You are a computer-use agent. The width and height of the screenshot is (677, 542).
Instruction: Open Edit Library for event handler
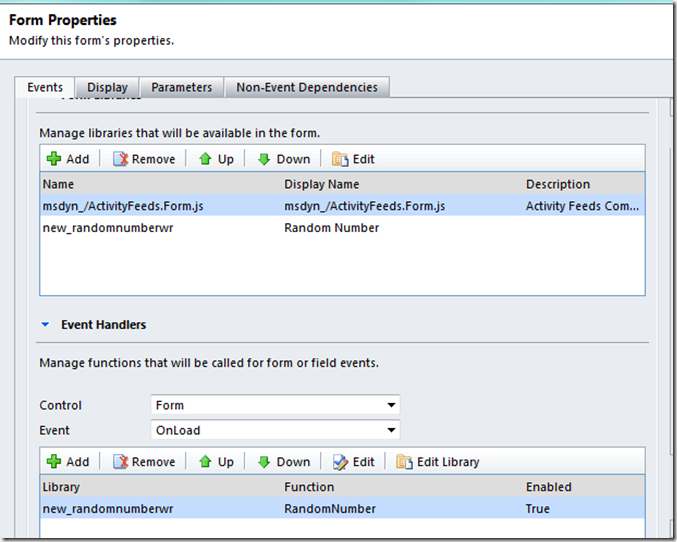437,462
